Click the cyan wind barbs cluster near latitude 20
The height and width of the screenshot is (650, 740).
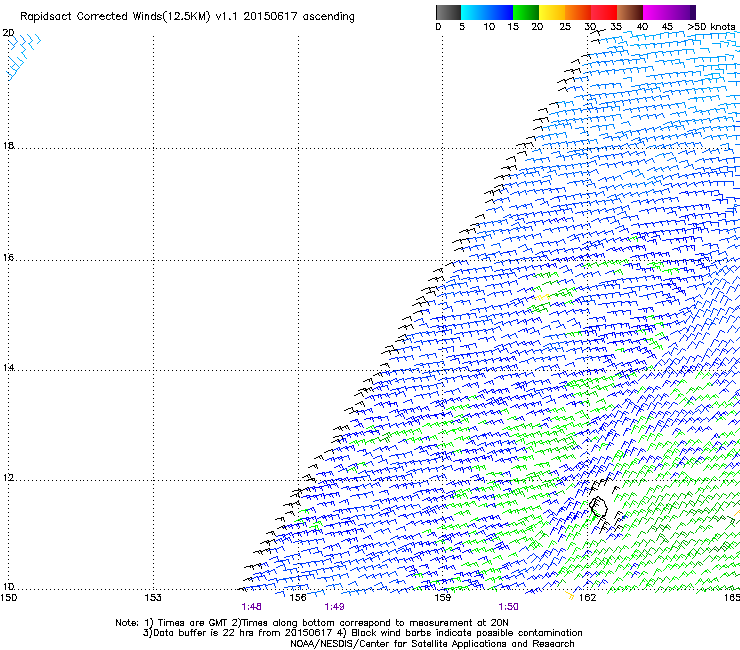[x=23, y=56]
